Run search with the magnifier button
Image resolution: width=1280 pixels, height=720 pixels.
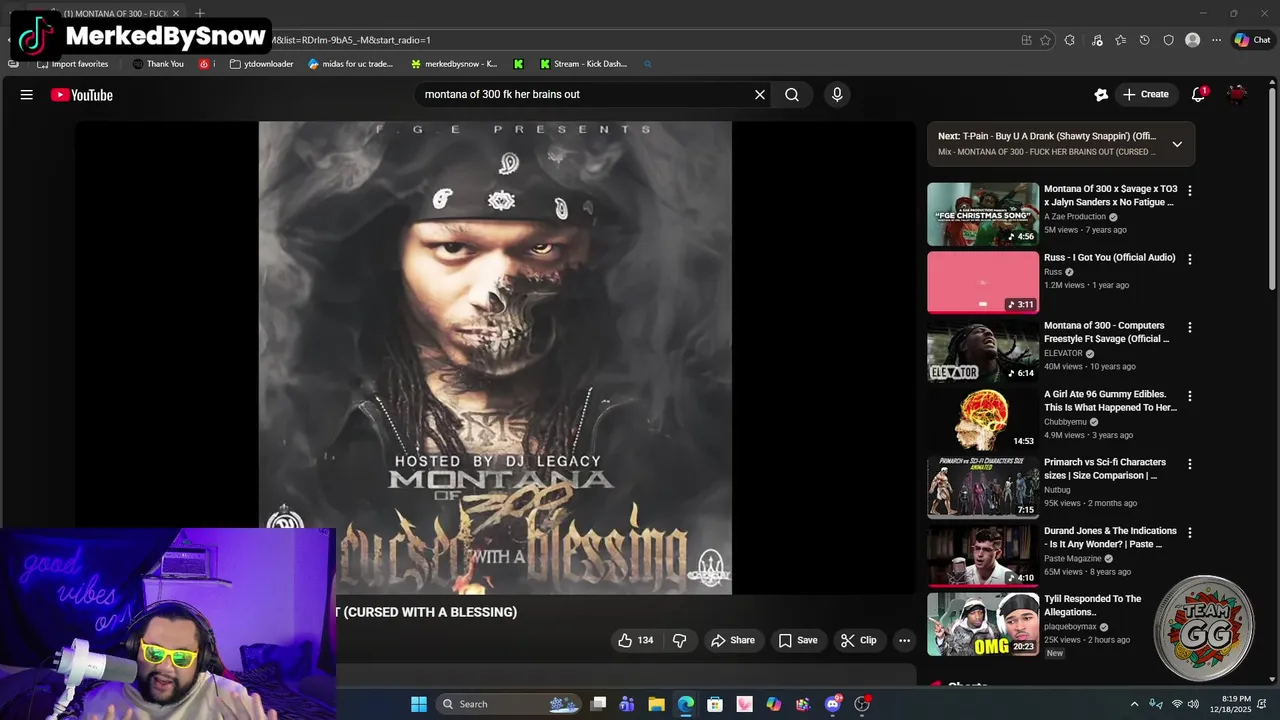click(792, 95)
